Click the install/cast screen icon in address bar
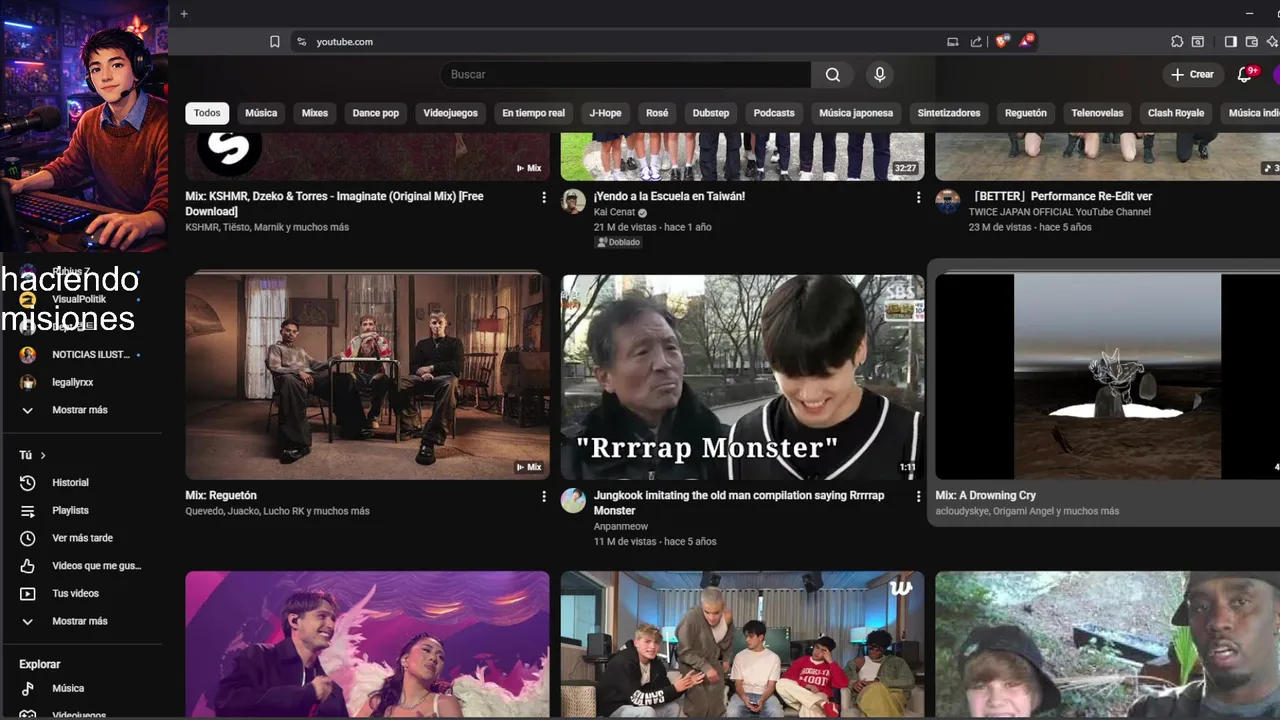The image size is (1280, 720). point(953,42)
